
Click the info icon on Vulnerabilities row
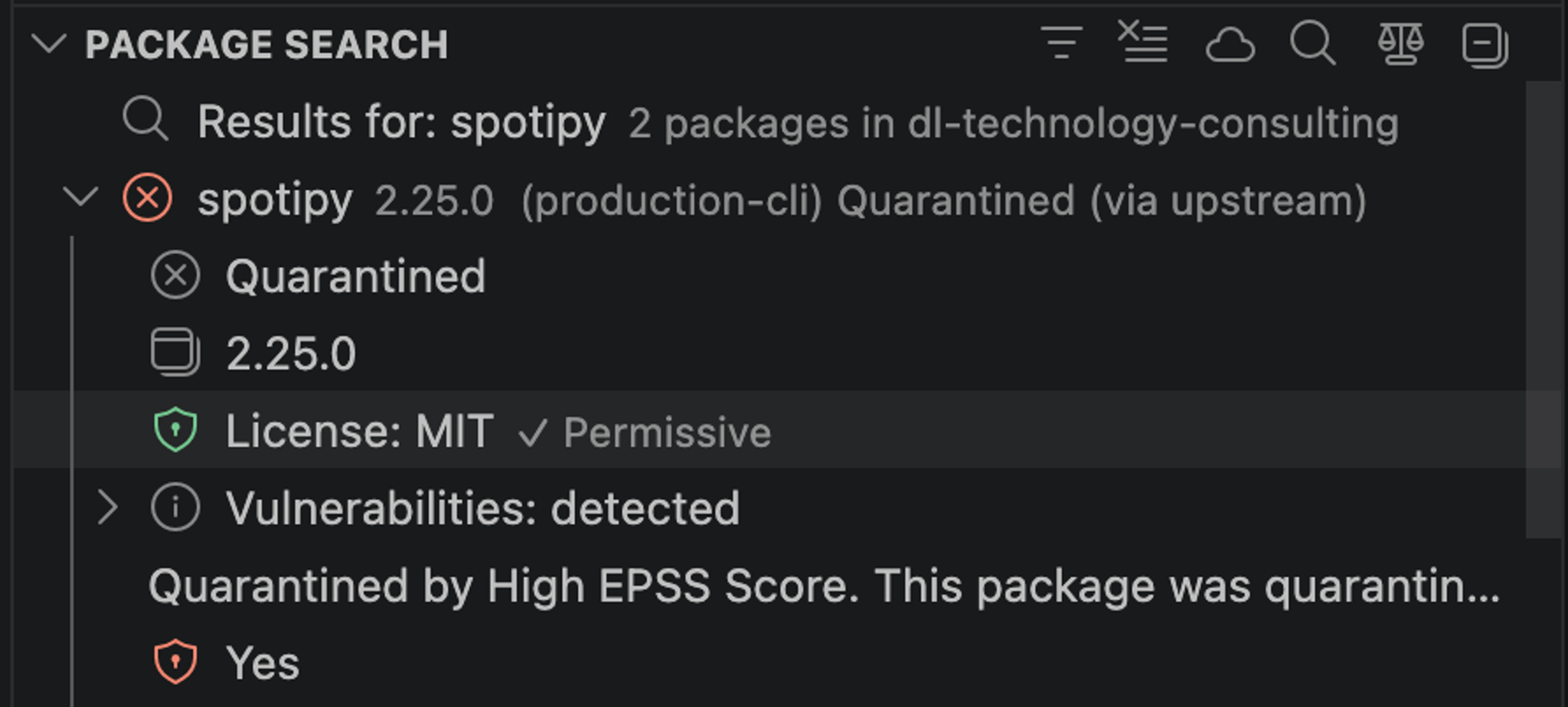(x=175, y=507)
